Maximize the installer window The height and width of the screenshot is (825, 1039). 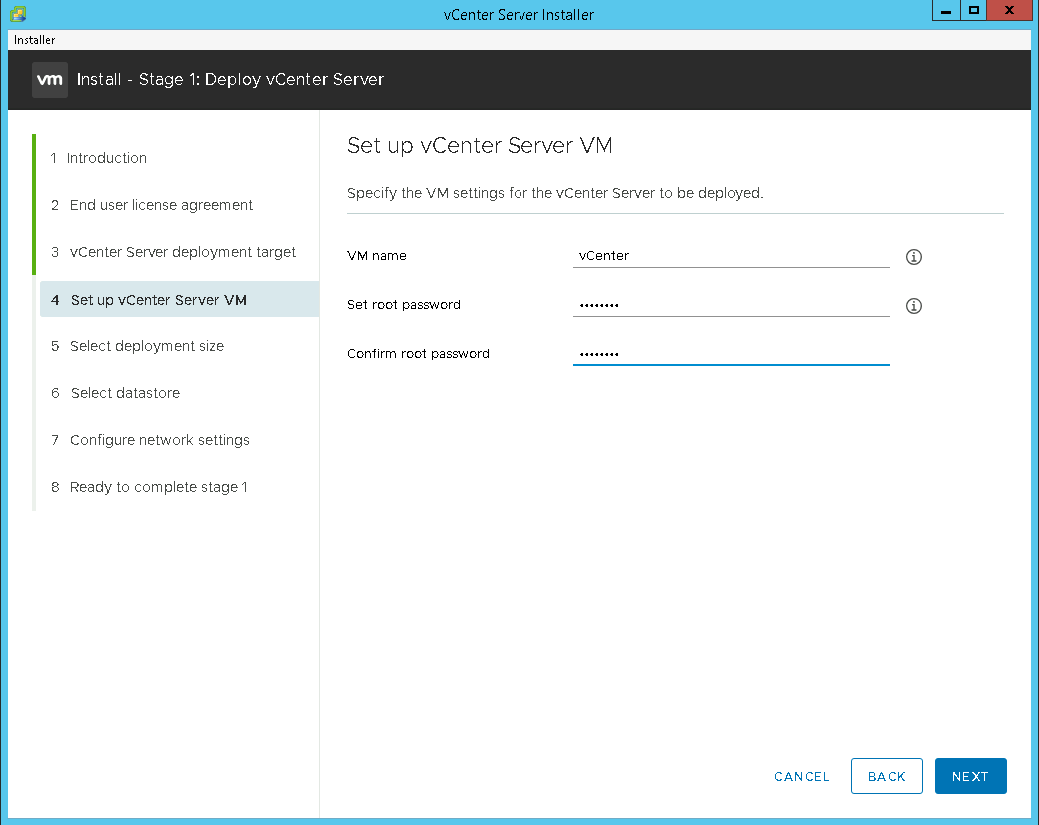pos(974,12)
